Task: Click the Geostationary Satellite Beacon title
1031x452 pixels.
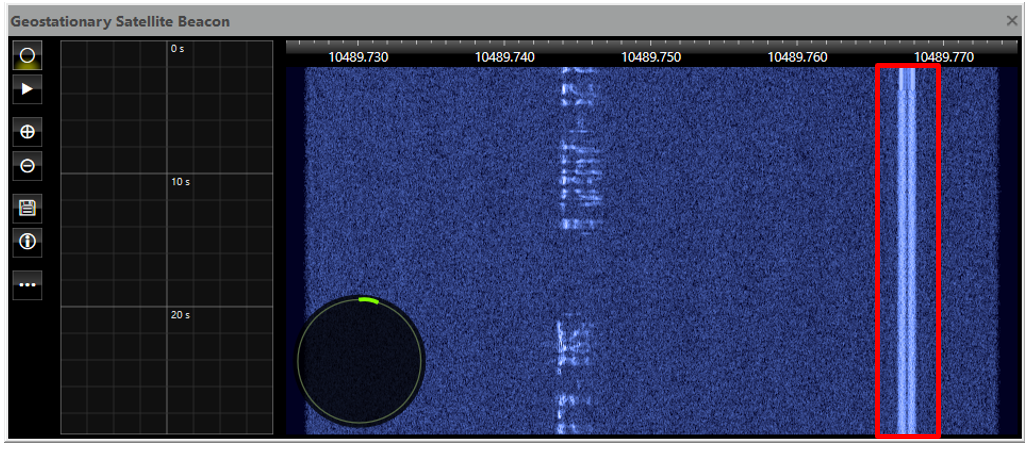Action: click(x=120, y=21)
